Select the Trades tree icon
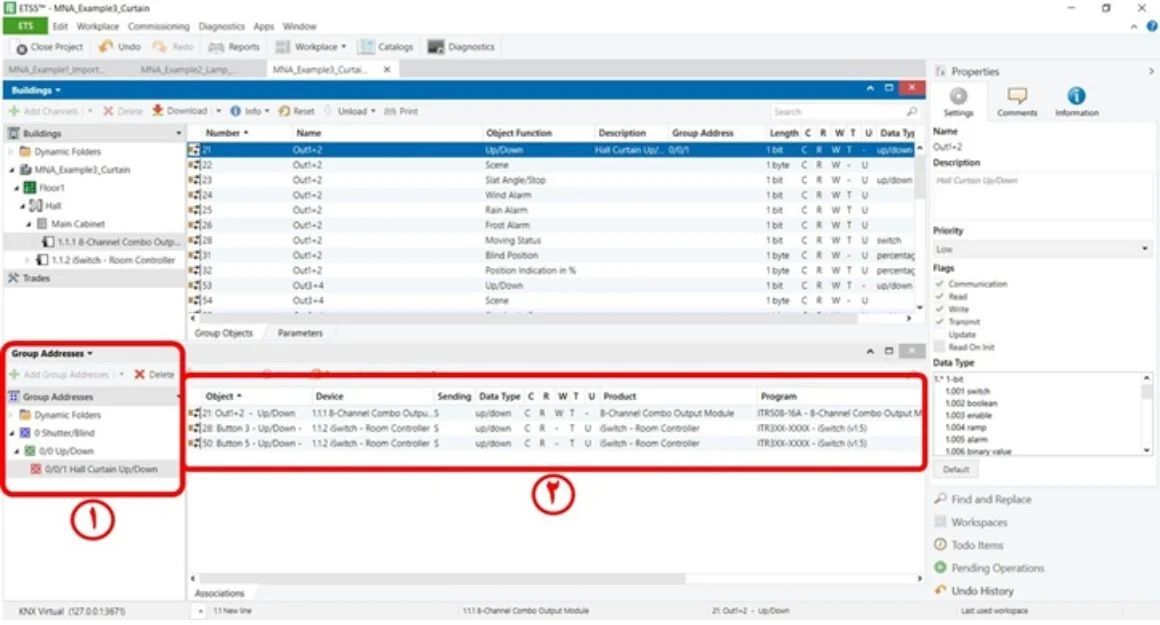Image resolution: width=1160 pixels, height=625 pixels. click(x=13, y=278)
